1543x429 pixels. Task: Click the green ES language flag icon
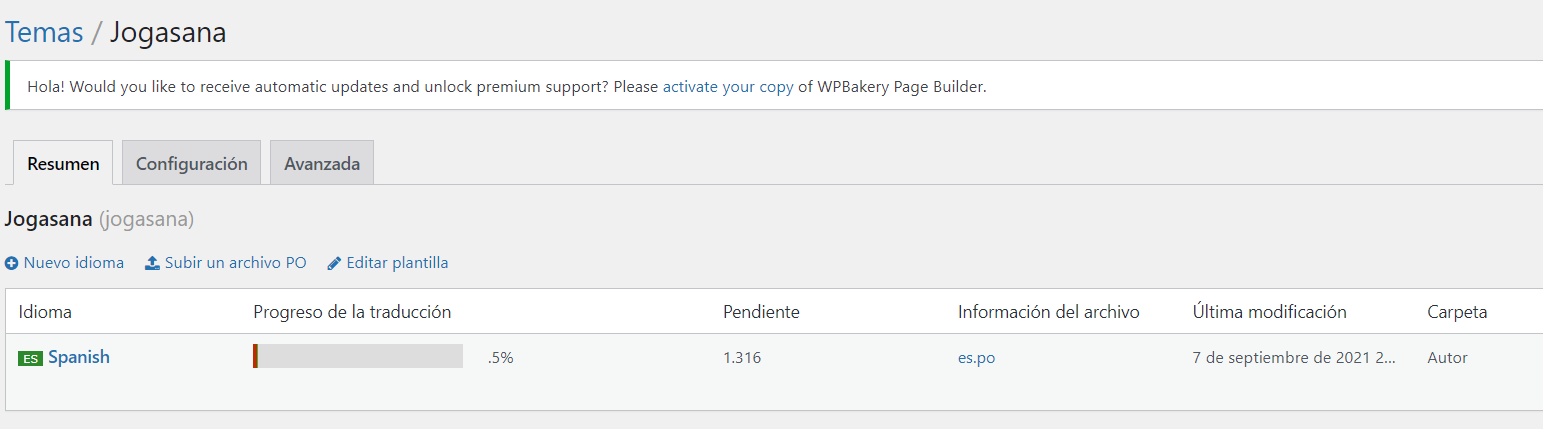tap(30, 358)
